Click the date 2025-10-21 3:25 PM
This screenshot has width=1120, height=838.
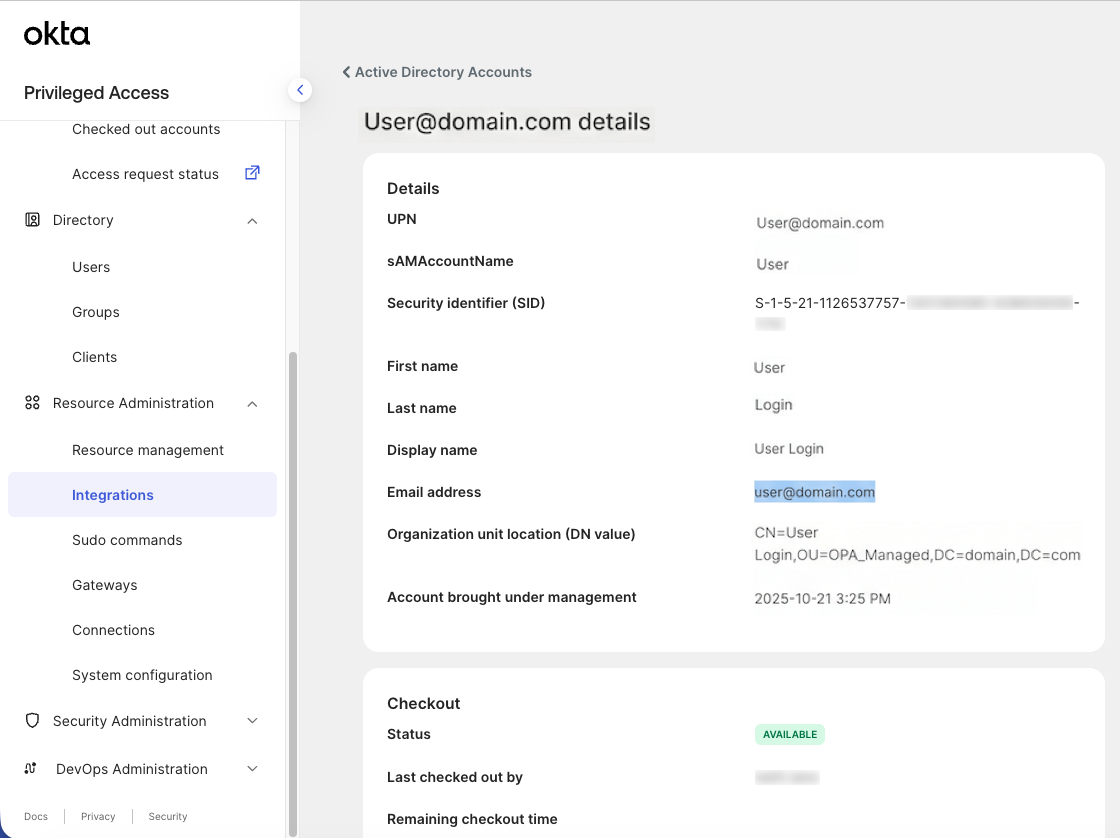click(x=822, y=599)
